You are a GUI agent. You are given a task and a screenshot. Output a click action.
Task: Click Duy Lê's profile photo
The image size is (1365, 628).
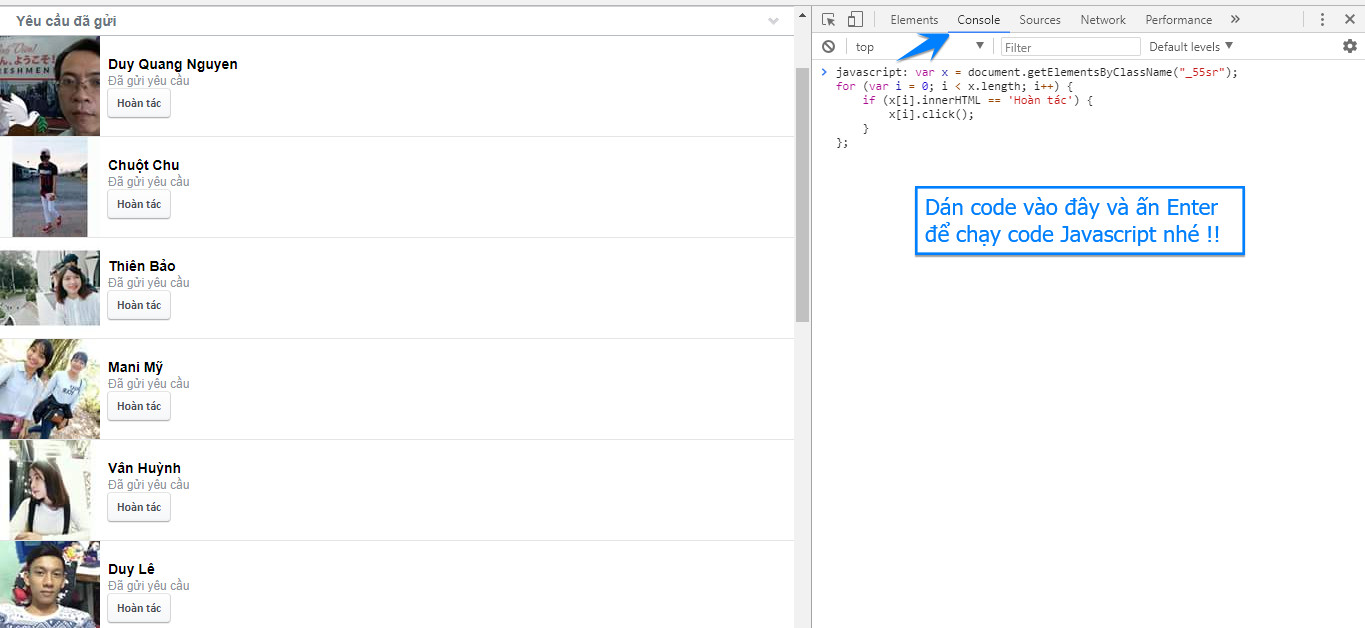(x=50, y=585)
